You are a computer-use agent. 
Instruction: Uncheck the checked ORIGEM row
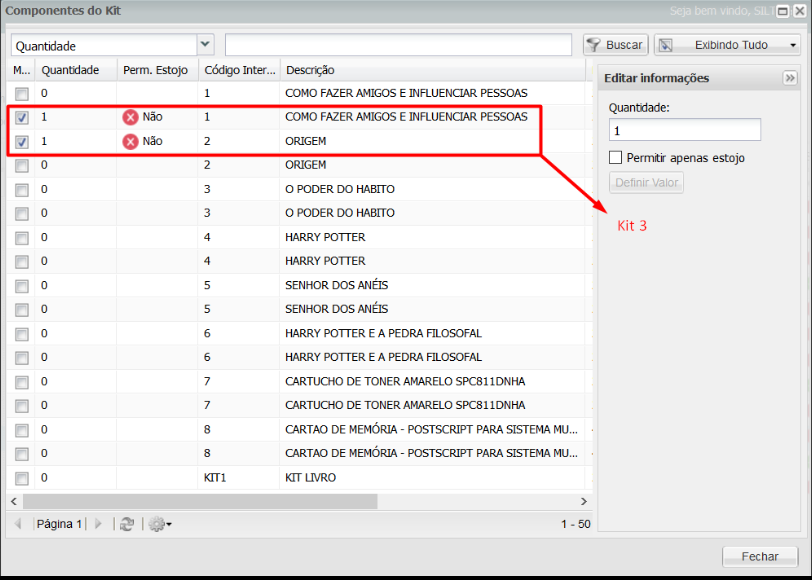22,141
